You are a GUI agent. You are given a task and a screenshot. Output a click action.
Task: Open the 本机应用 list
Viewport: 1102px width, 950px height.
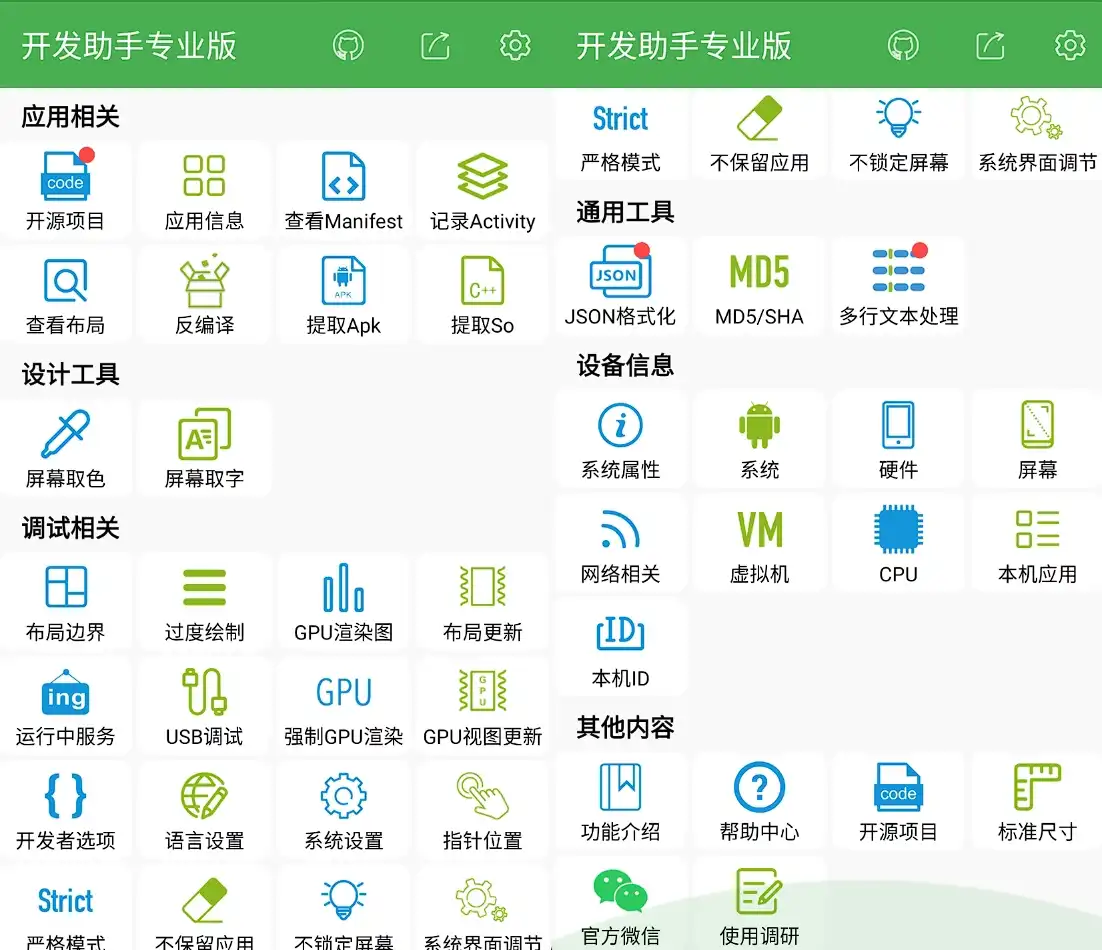[1038, 544]
